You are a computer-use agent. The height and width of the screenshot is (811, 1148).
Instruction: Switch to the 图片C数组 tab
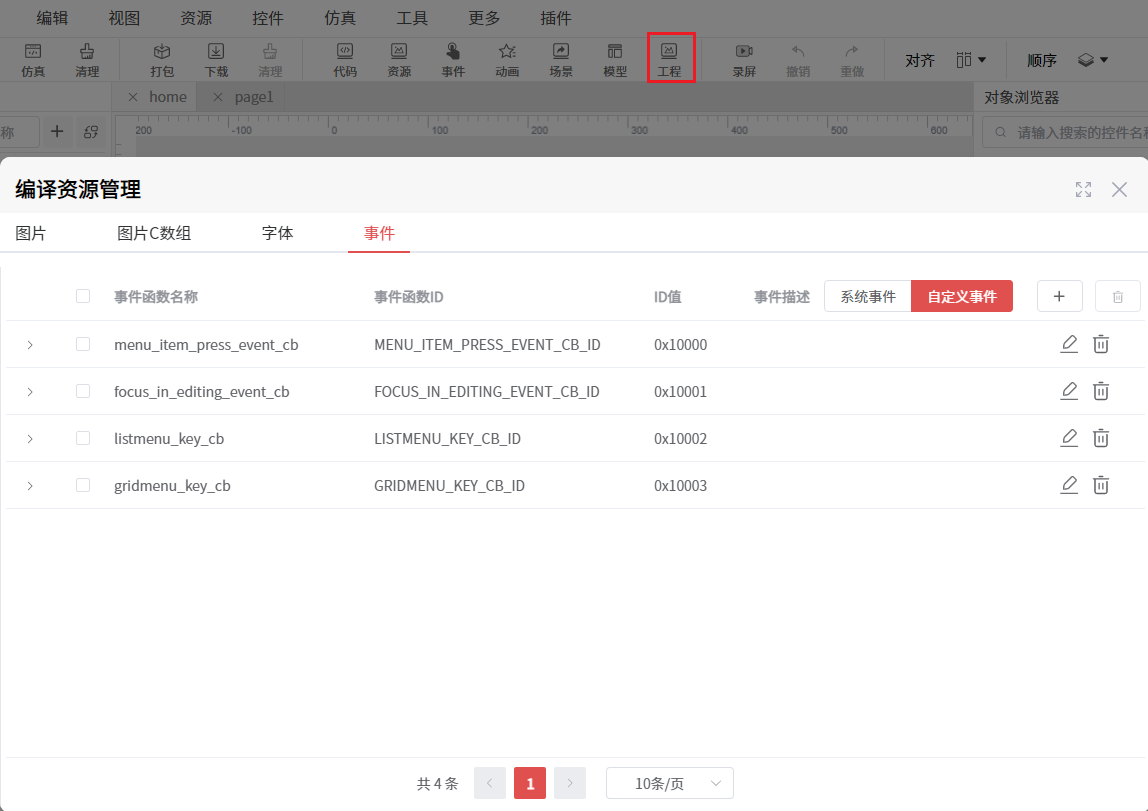154,233
